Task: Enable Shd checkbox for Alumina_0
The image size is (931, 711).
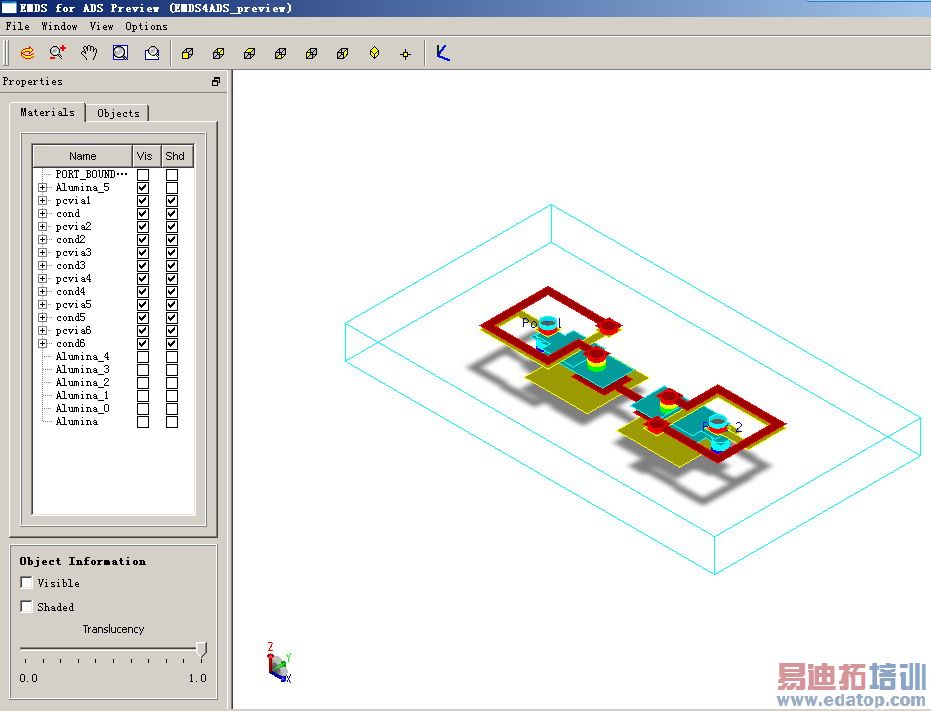Action: click(172, 409)
